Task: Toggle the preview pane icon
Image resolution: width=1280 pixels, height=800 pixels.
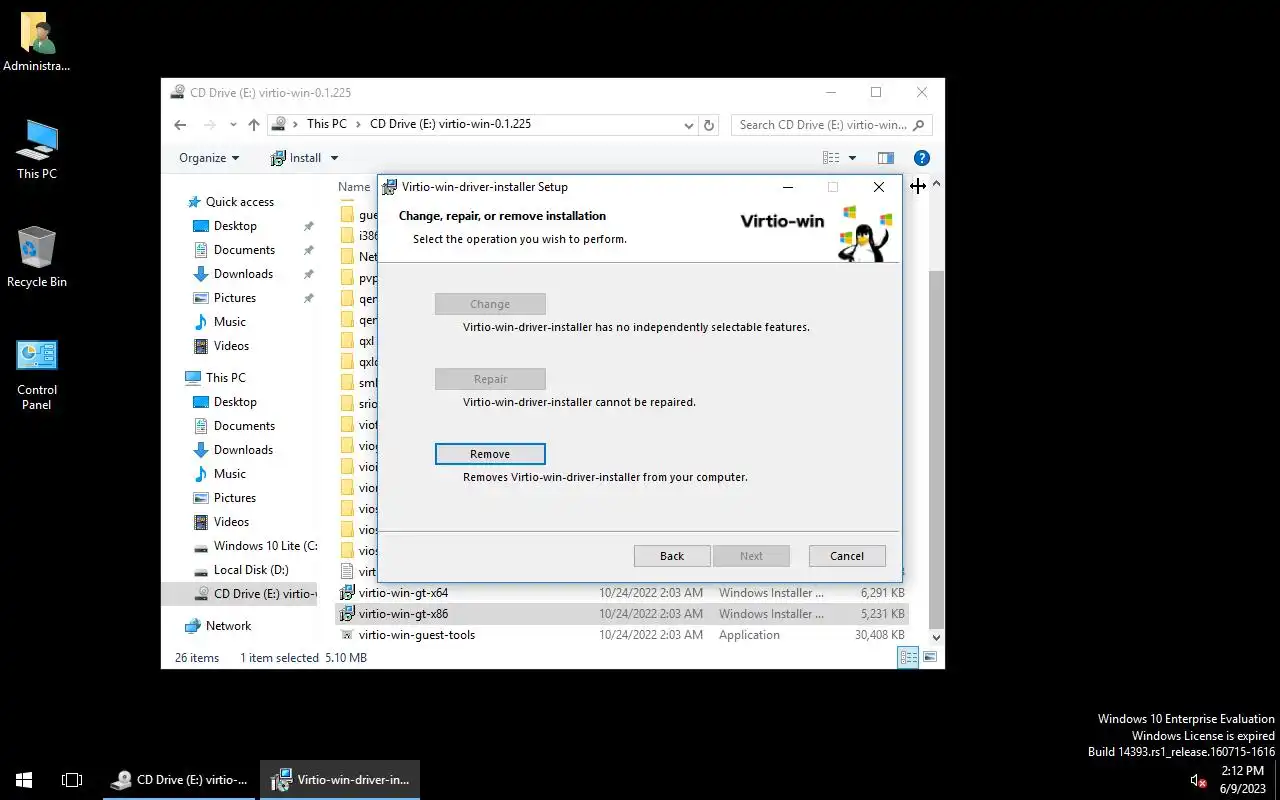Action: 885,158
